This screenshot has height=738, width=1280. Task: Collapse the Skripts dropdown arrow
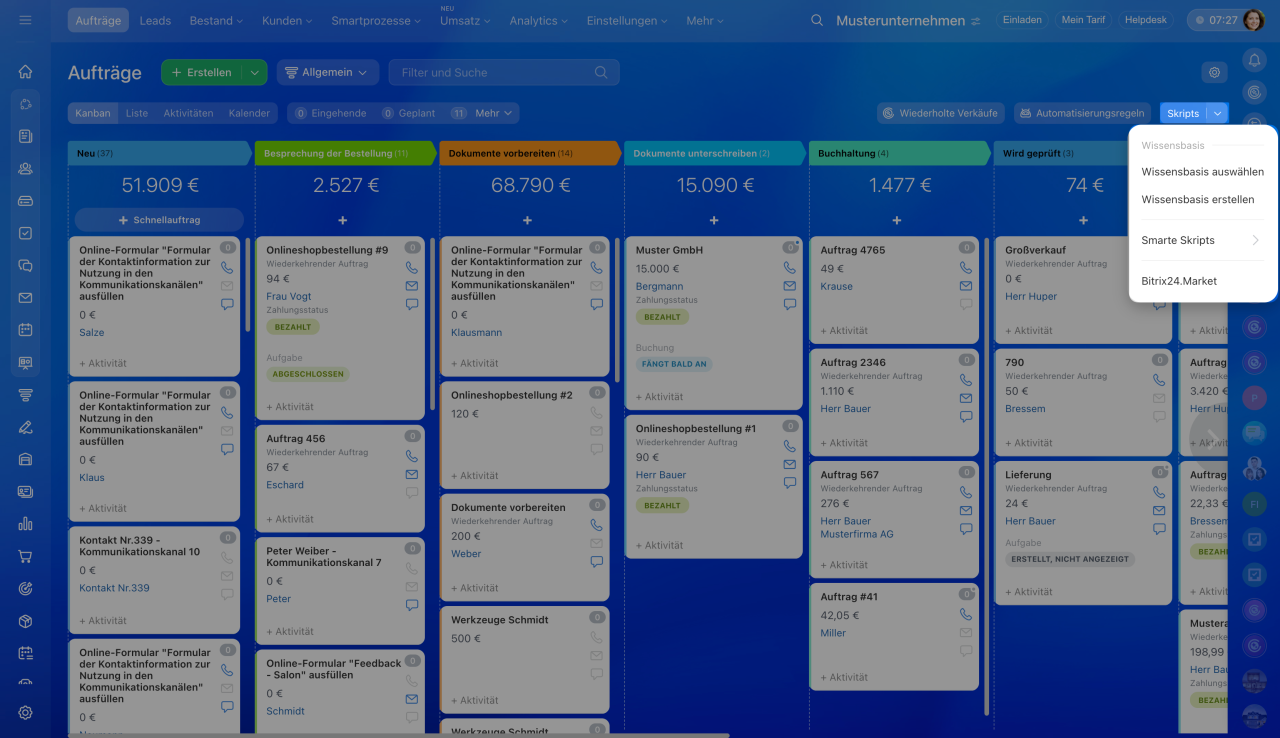point(1217,114)
